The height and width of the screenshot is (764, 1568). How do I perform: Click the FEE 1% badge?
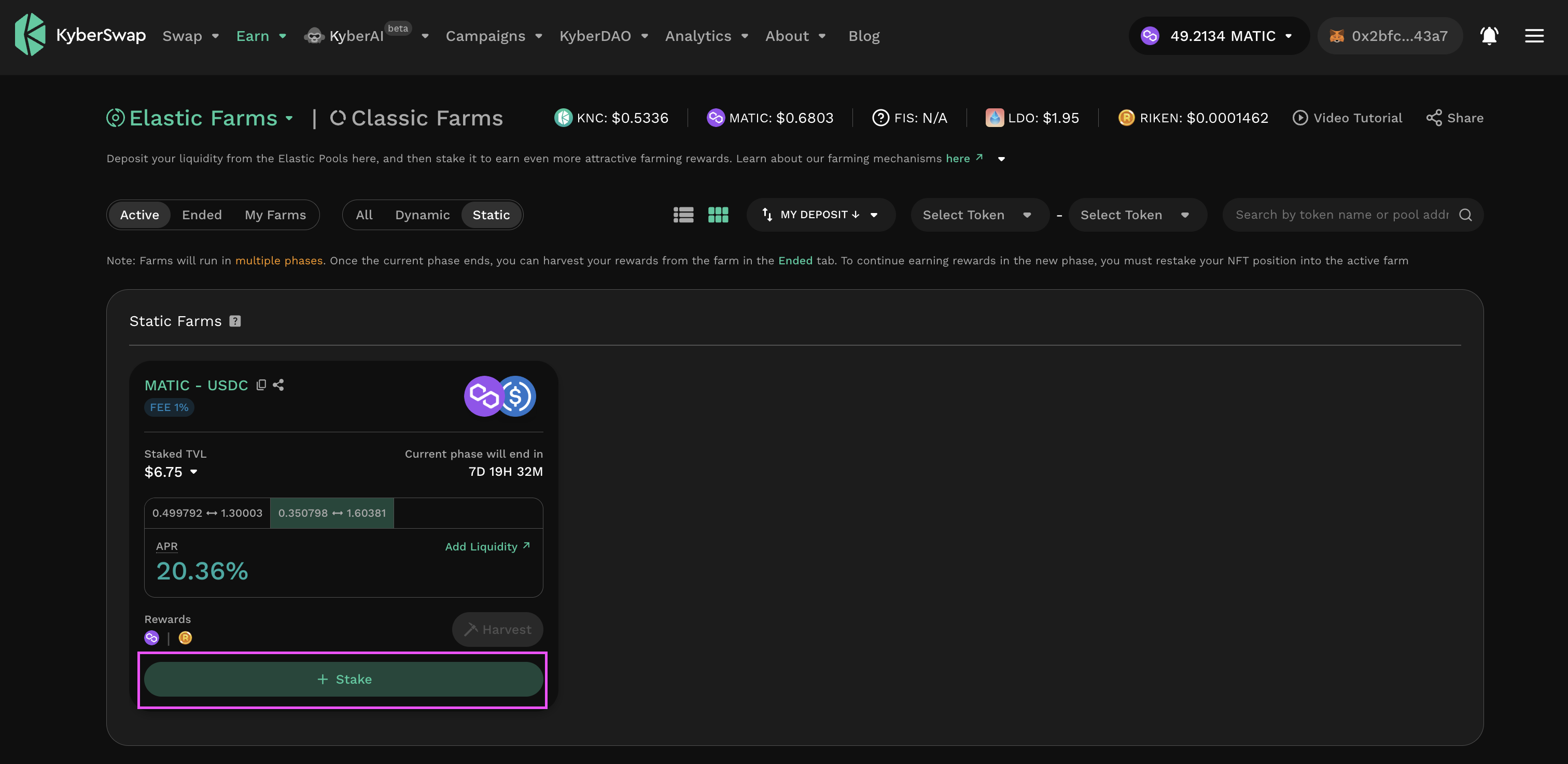click(169, 407)
